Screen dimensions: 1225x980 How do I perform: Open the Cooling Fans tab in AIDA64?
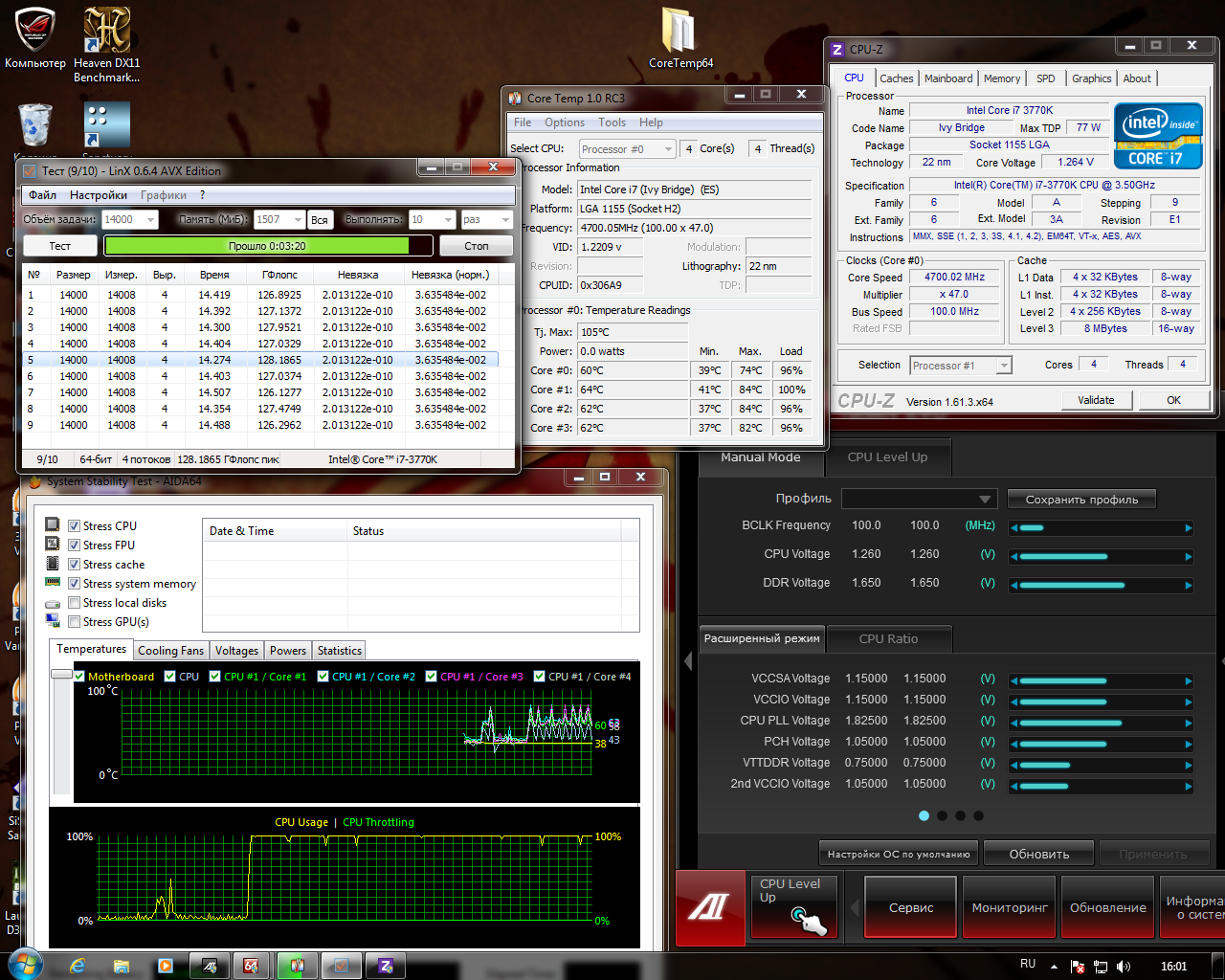pos(170,651)
